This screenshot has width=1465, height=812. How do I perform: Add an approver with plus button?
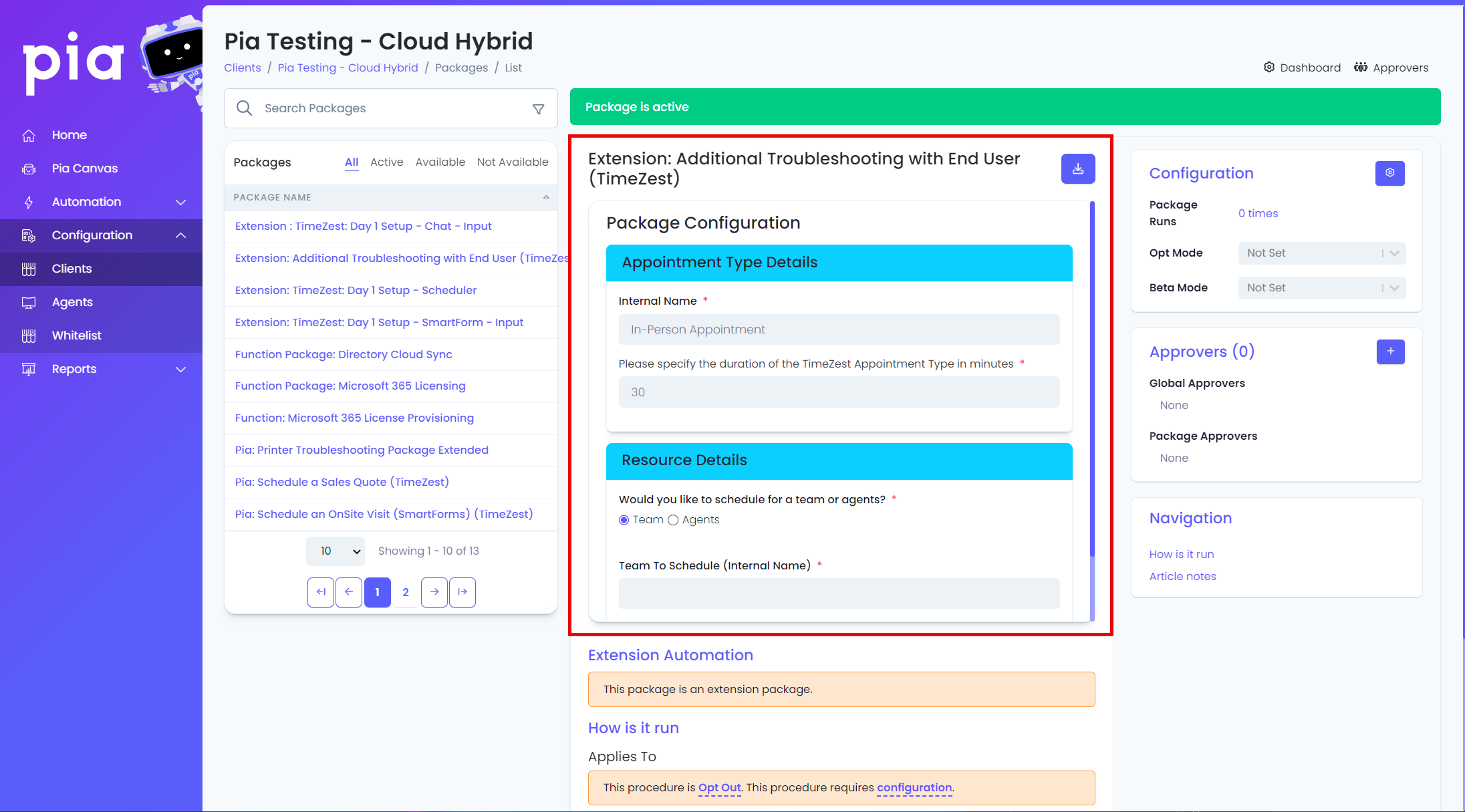(x=1391, y=352)
